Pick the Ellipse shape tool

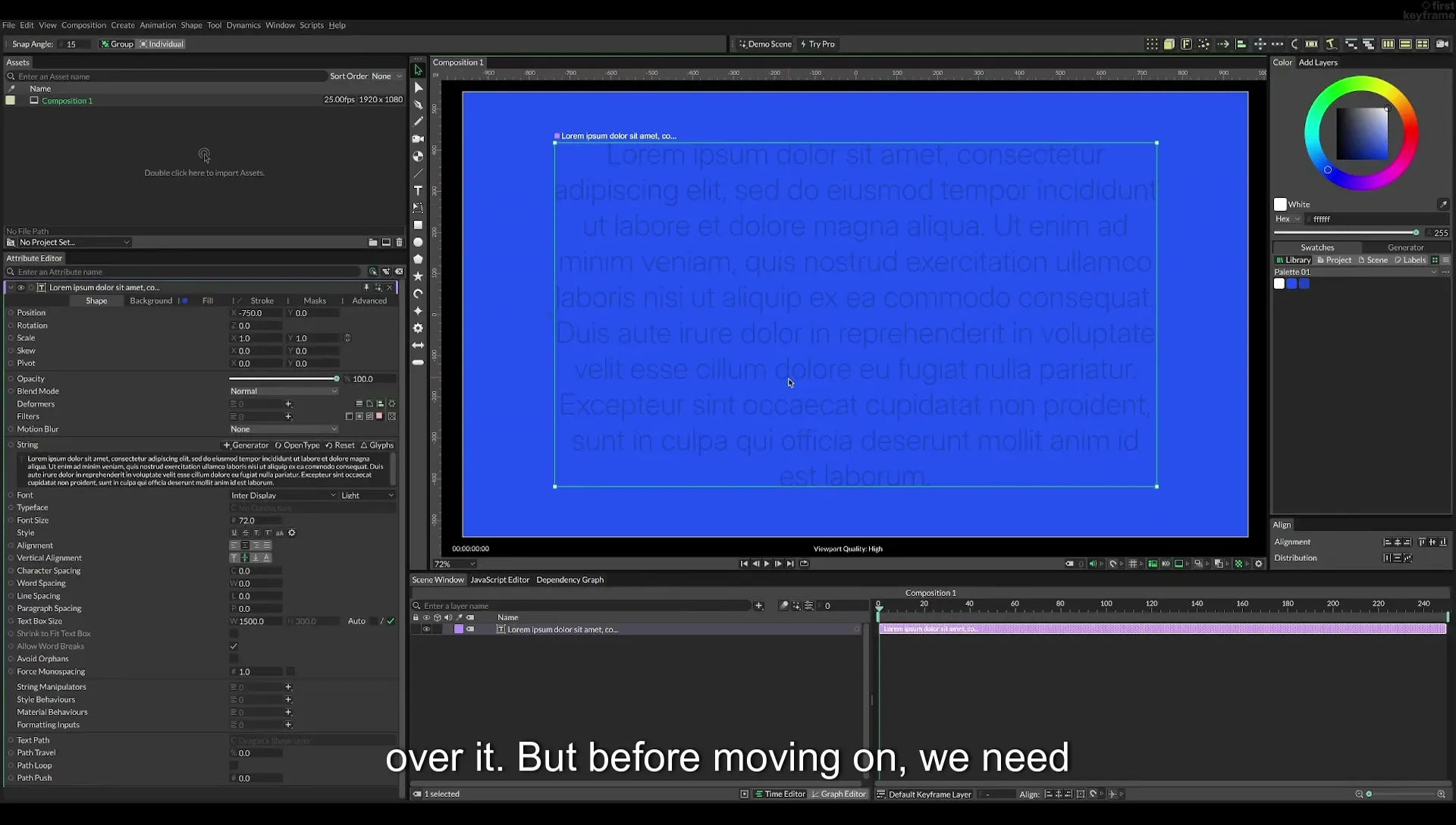(418, 243)
